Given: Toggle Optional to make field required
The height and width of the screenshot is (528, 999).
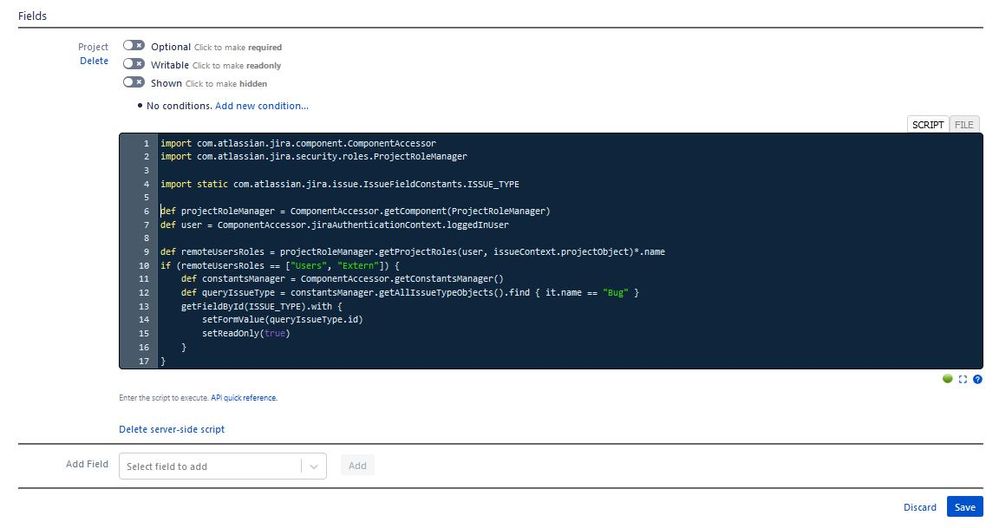Looking at the screenshot, I should (x=134, y=46).
